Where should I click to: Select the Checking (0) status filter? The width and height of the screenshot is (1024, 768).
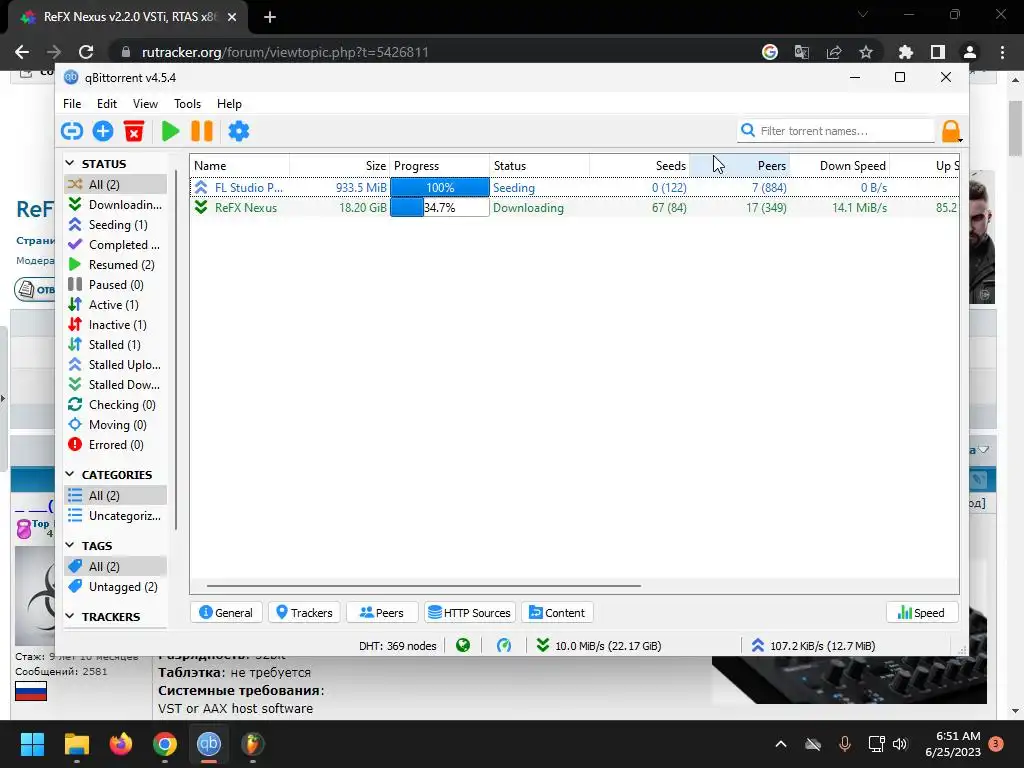point(116,405)
